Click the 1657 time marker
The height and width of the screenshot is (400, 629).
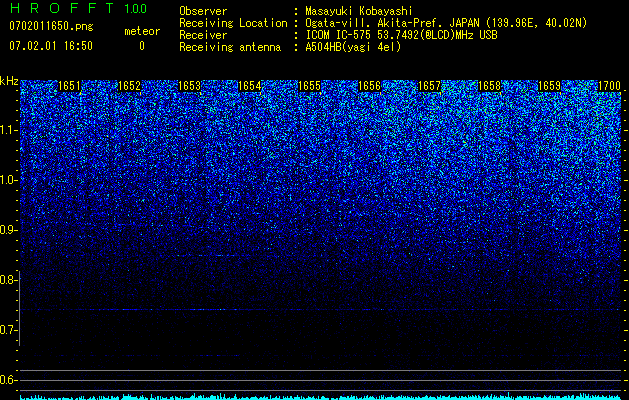coord(430,86)
